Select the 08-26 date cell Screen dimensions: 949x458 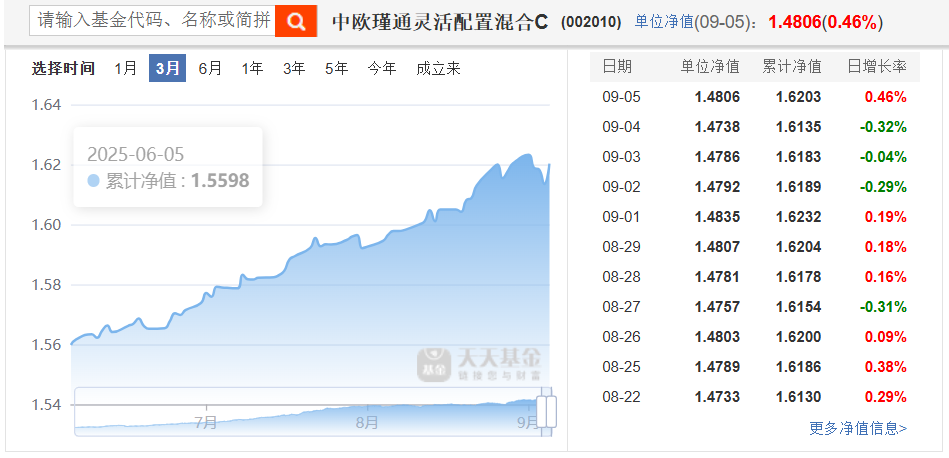tap(622, 337)
